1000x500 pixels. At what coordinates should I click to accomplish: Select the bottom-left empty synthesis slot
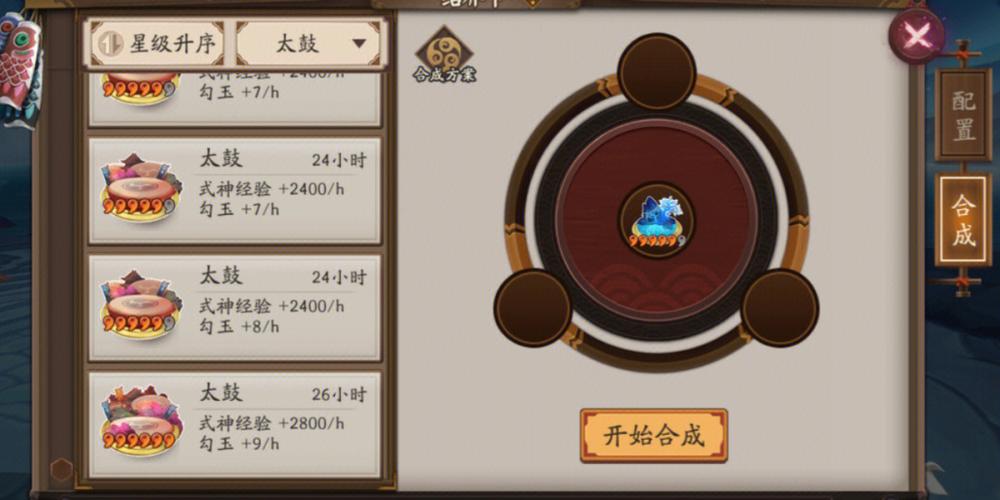click(533, 308)
